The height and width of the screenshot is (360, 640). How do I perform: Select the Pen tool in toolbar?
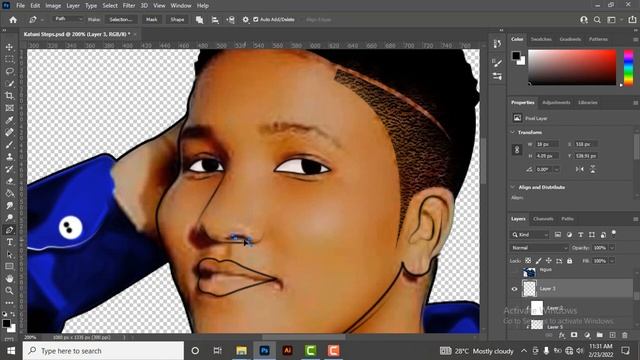coord(9,230)
